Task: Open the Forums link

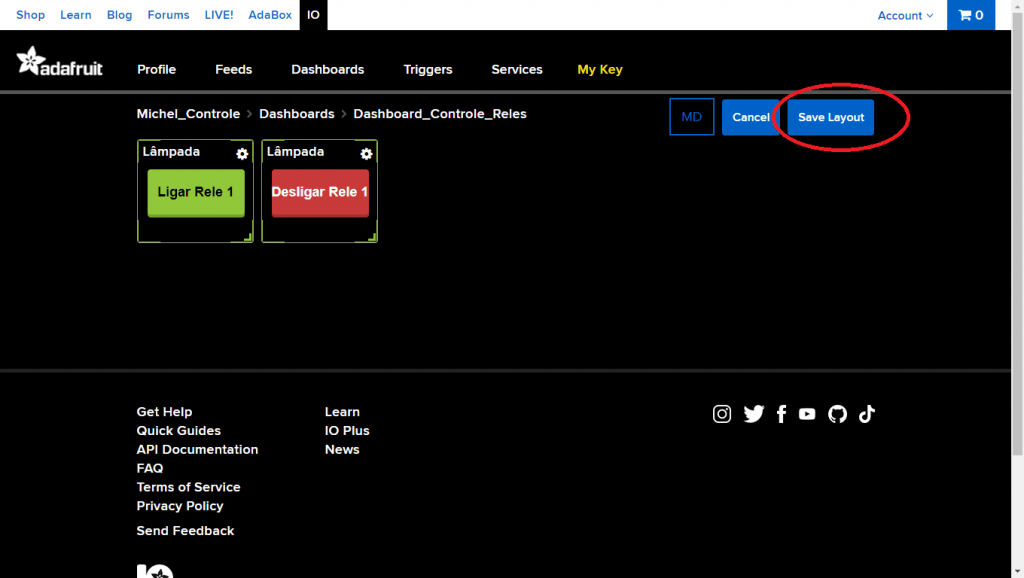Action: 168,15
